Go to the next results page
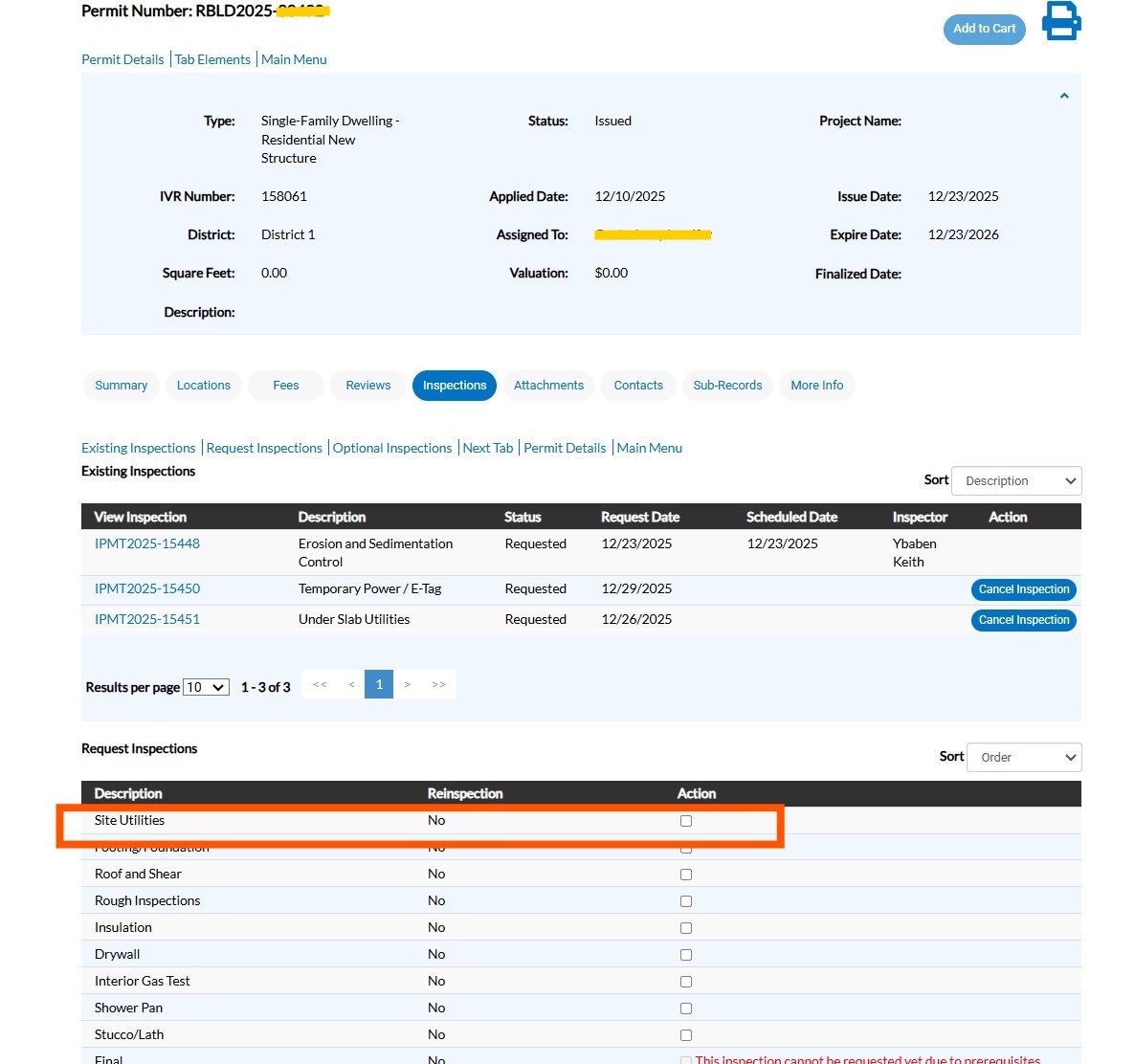 (408, 685)
